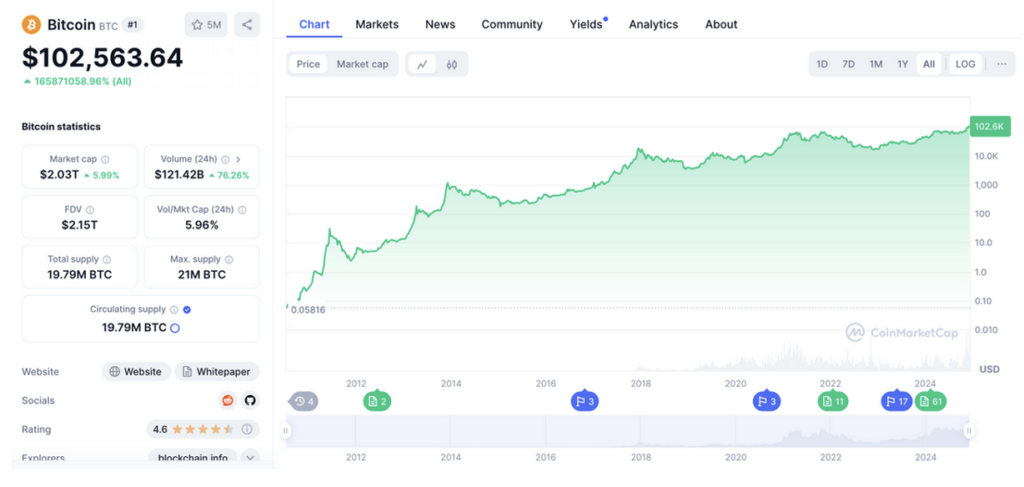Toggle chart to Market cap view
This screenshot has height=487, width=1024.
(362, 64)
